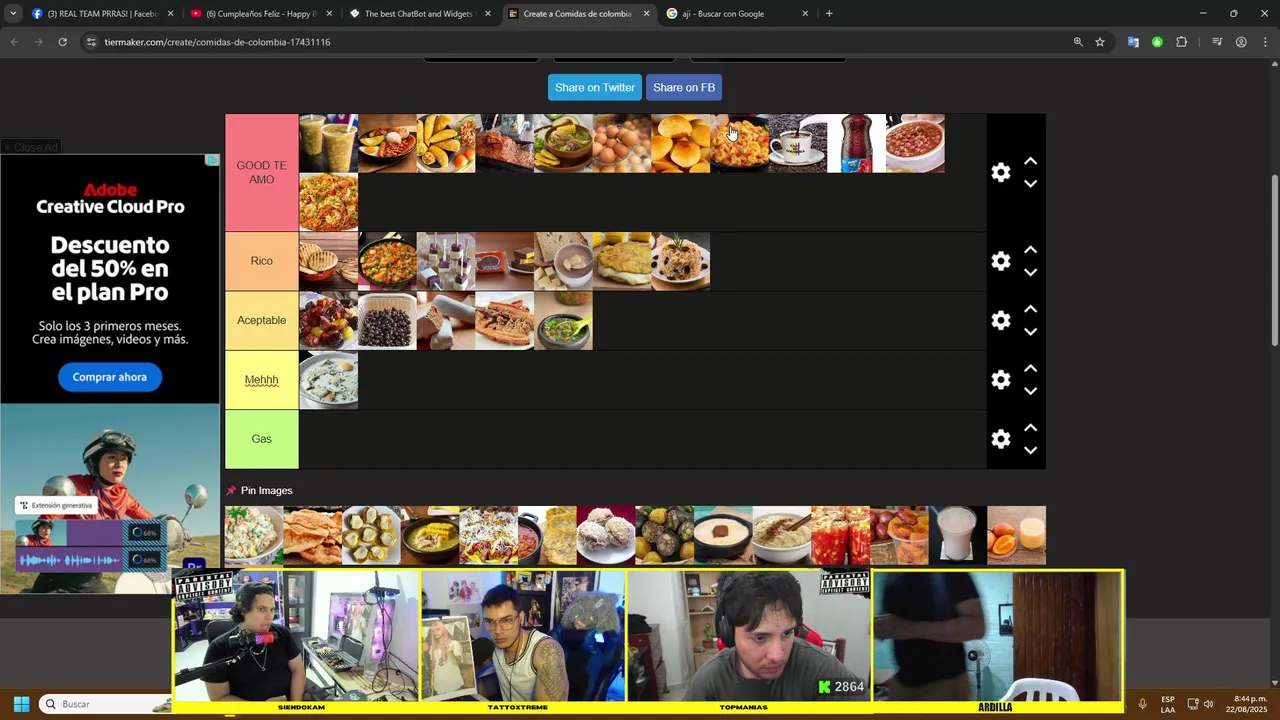Open settings gear for Aceptable row
The image size is (1280, 720).
point(1000,320)
